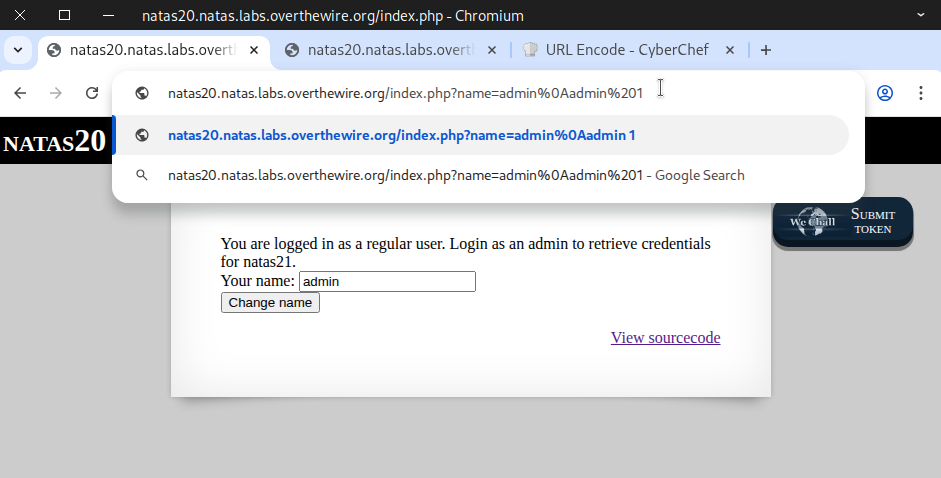Expand the title bar chevron on the right
Image resolution: width=941 pixels, height=478 pixels.
(921, 15)
